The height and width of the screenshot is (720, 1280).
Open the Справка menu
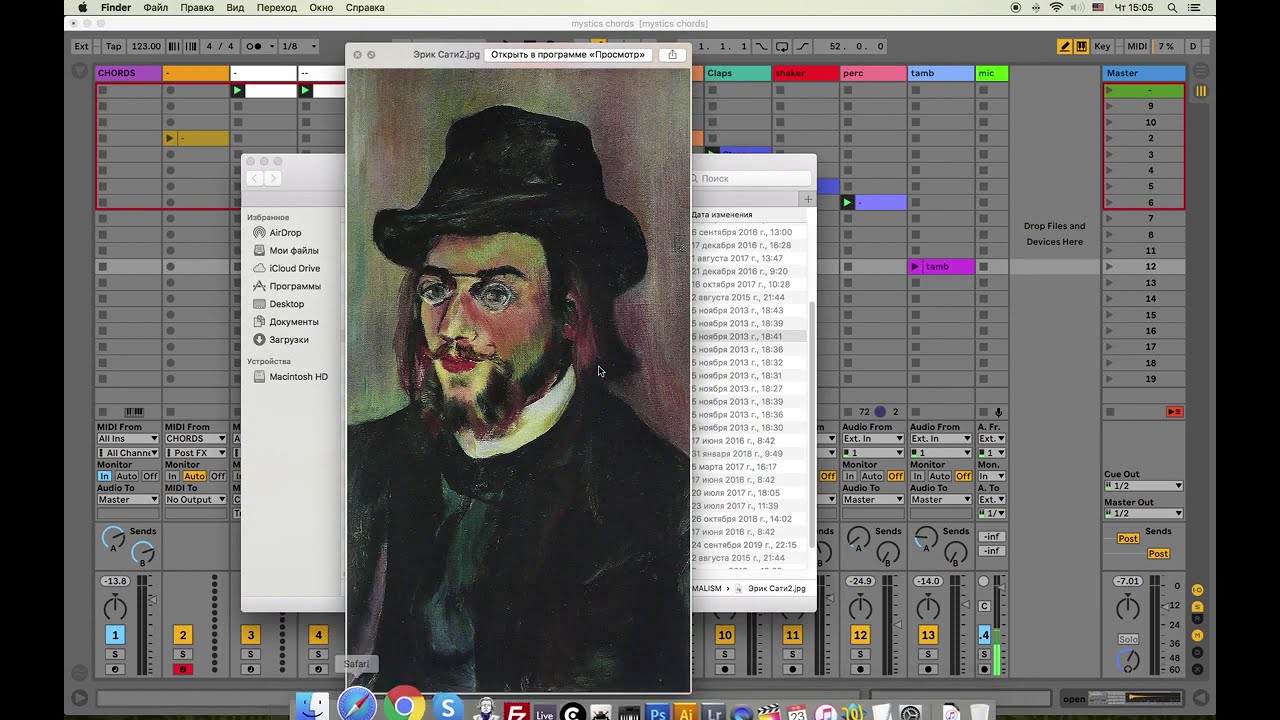[365, 7]
